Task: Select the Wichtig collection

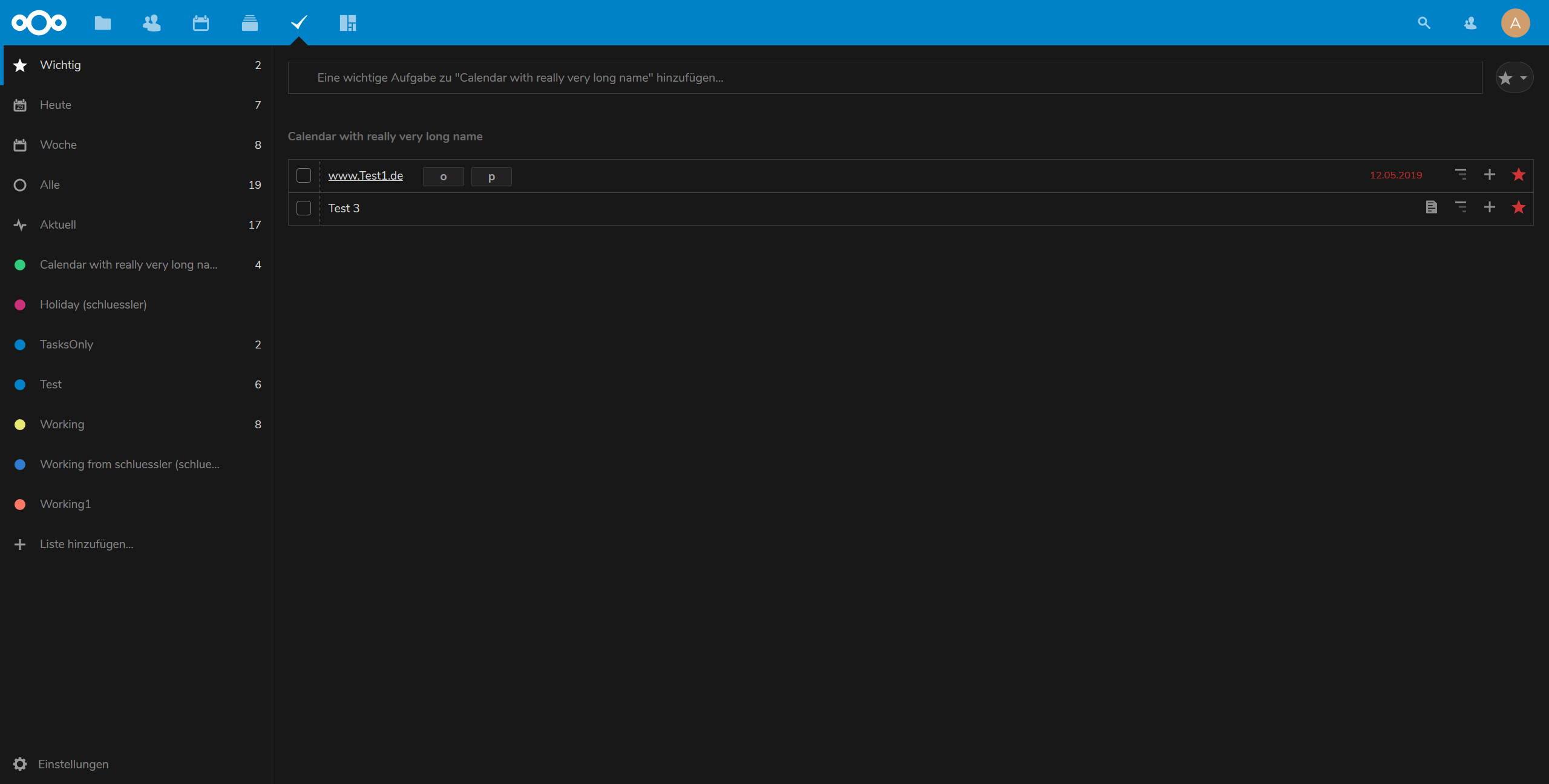Action: [136, 65]
